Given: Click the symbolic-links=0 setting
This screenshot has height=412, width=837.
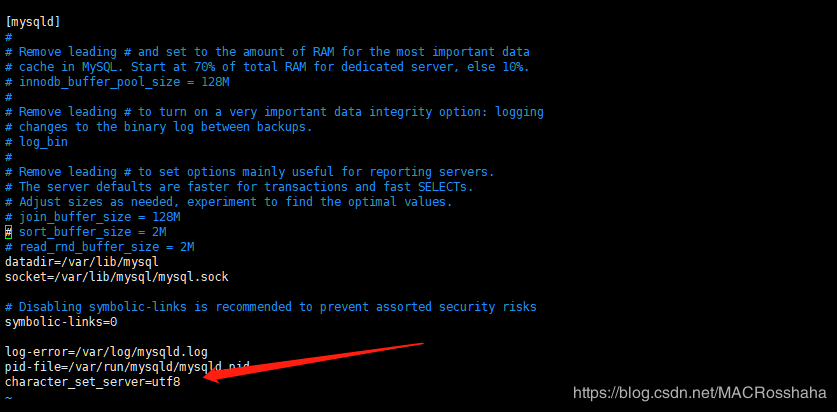Looking at the screenshot, I should 61,322.
